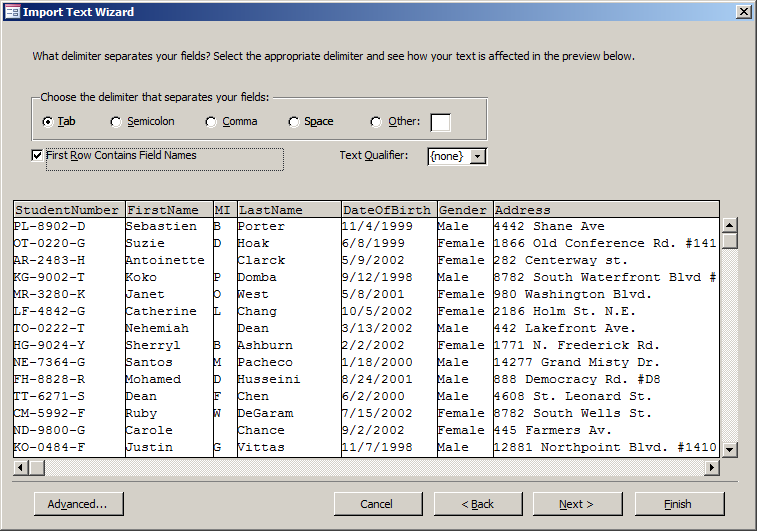
Task: Click address 4608 St. Leonard St.
Action: tap(573, 396)
